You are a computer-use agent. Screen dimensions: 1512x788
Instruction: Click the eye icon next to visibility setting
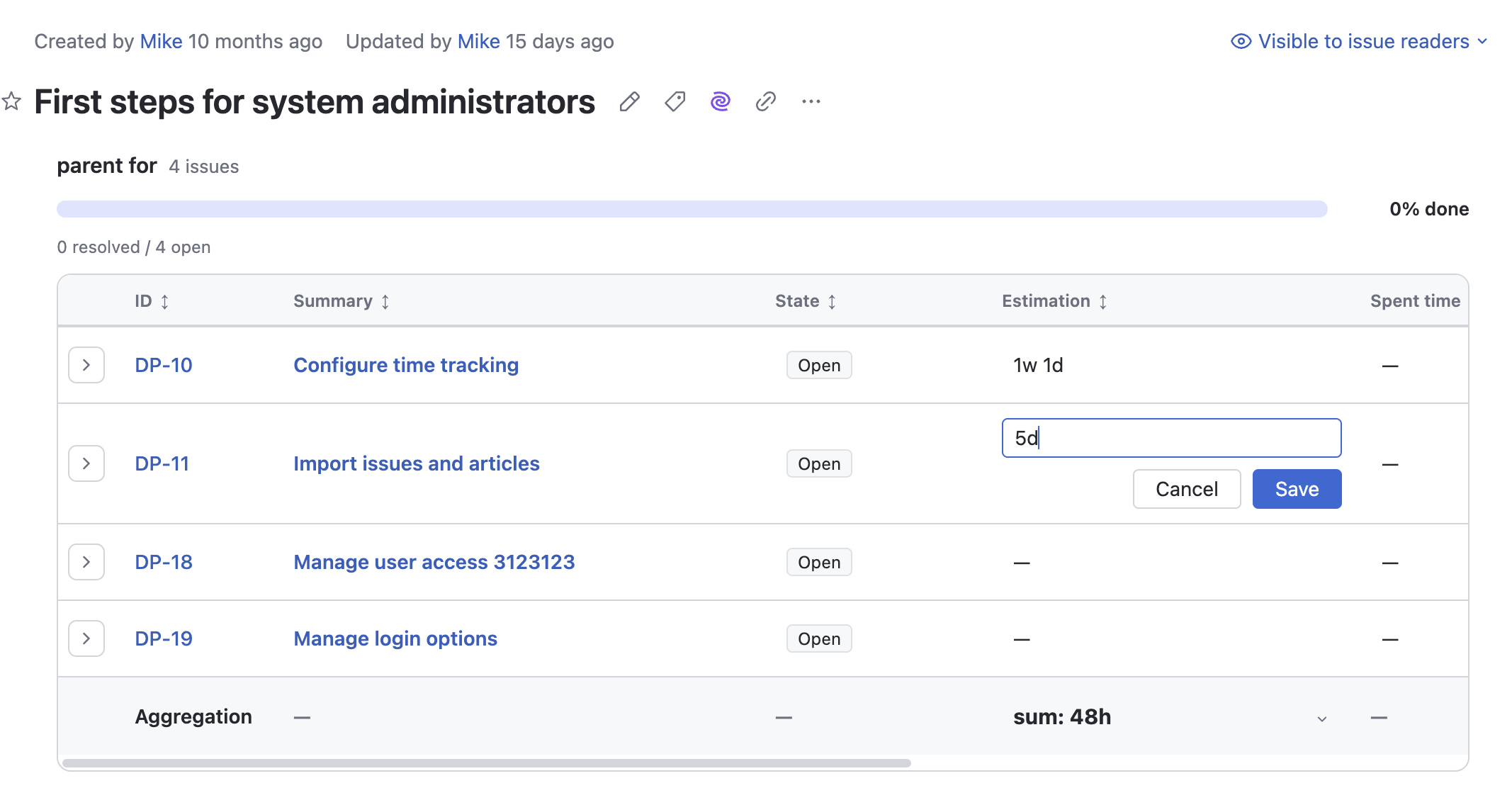point(1241,41)
